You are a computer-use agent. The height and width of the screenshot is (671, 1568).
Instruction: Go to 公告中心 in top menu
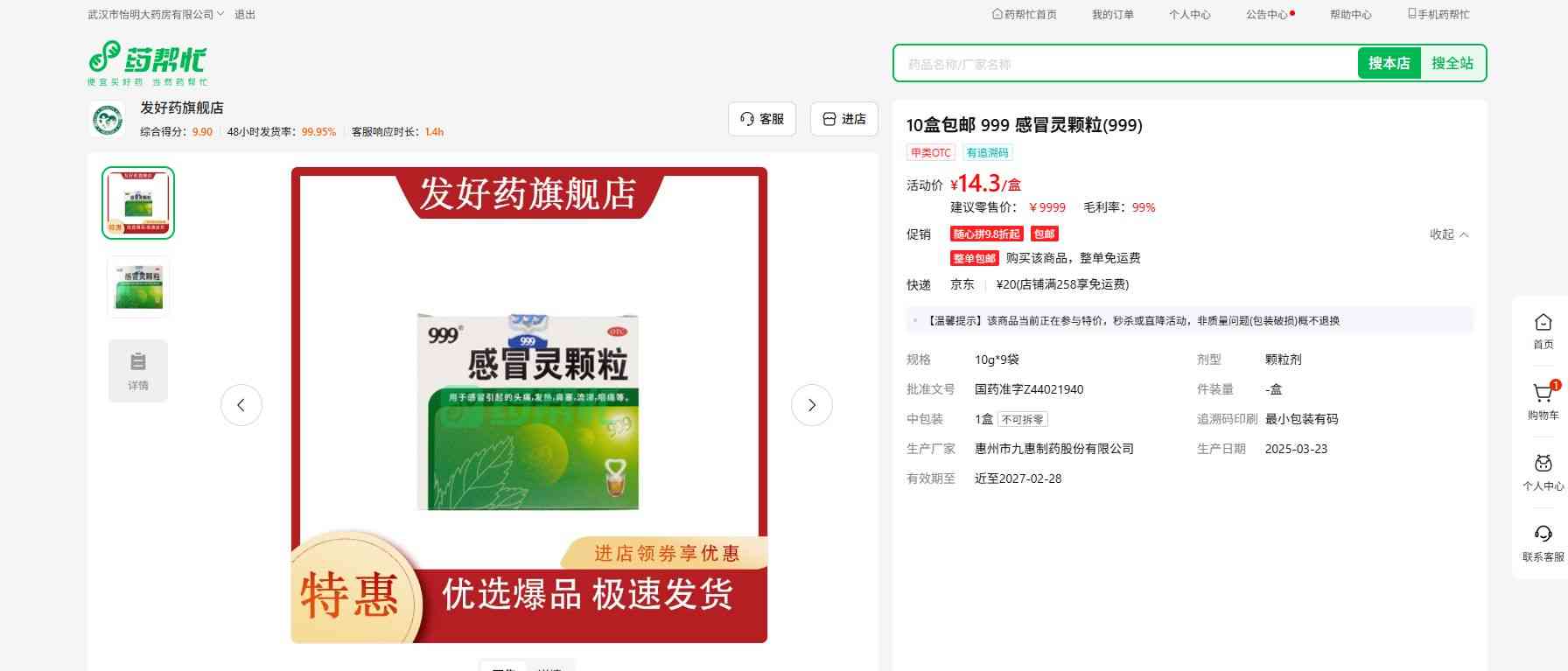click(x=1269, y=15)
